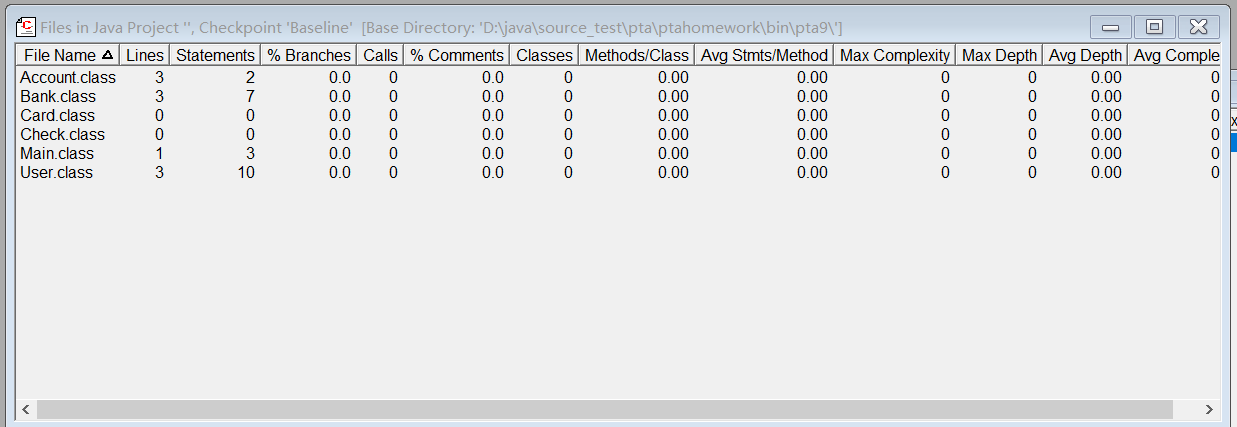1237x427 pixels.
Task: Sort by Avg Stmts/Method column
Action: pos(764,55)
